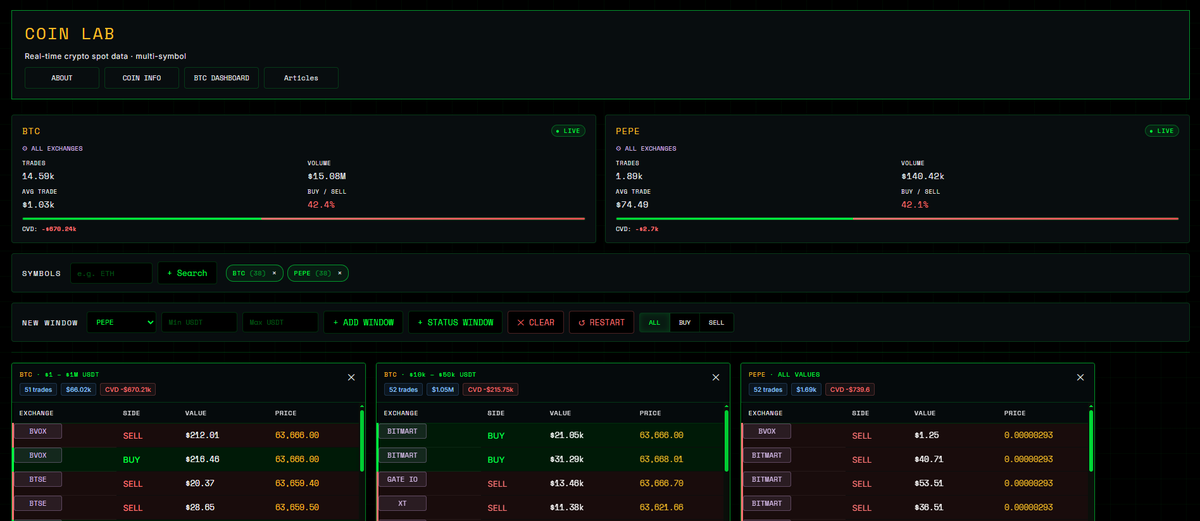Screen dimensions: 1200x521
Task: Click the 51 trades badge
Action: 38,389
